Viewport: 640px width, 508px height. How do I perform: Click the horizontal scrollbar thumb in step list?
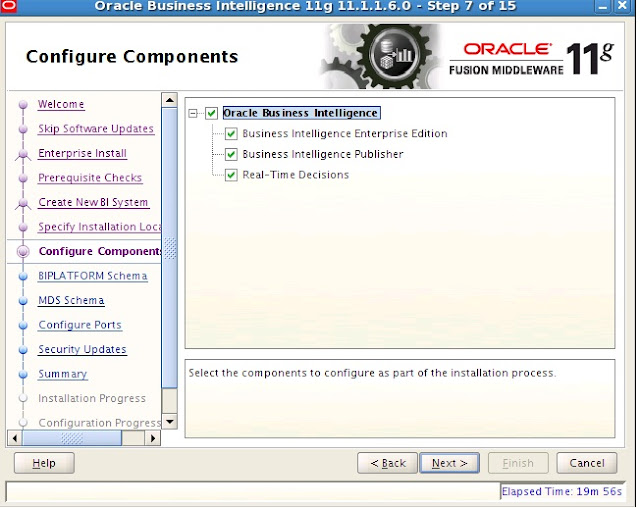pos(72,439)
